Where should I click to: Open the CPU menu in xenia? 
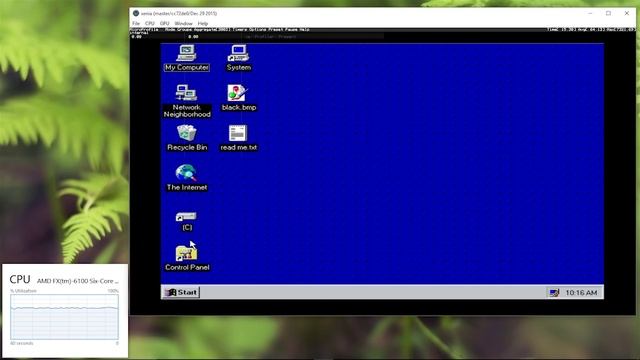[x=150, y=24]
